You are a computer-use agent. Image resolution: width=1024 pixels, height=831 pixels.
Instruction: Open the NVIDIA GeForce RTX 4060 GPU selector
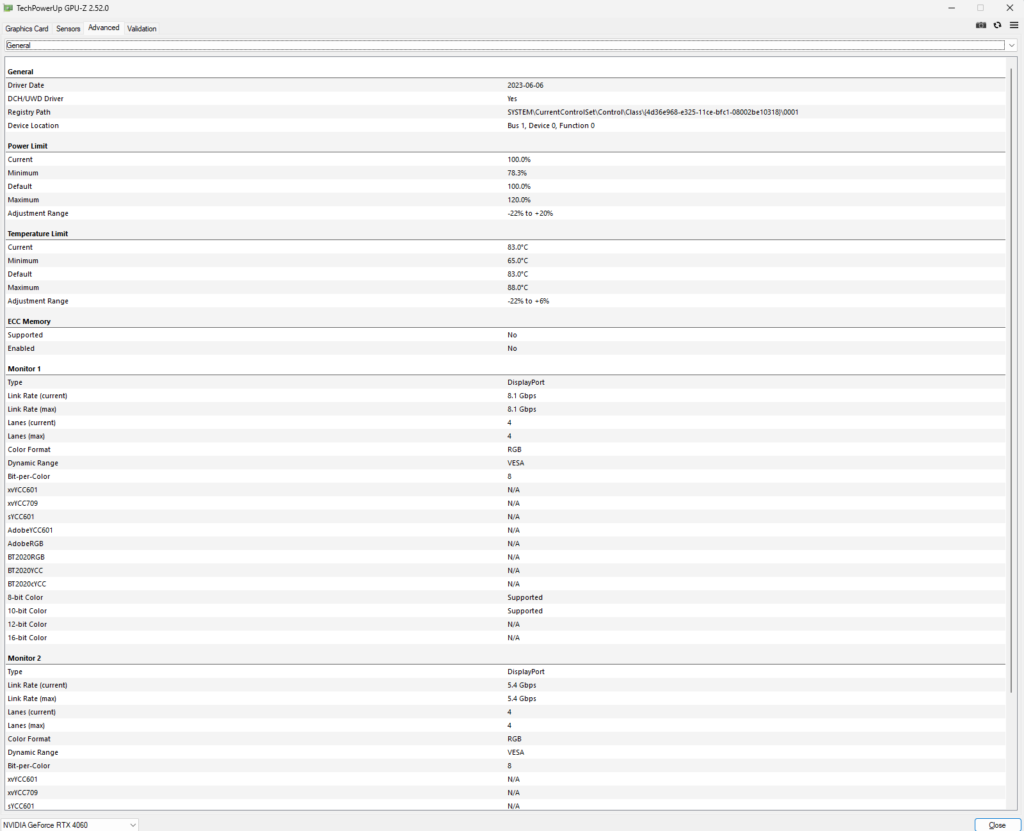tap(69, 824)
